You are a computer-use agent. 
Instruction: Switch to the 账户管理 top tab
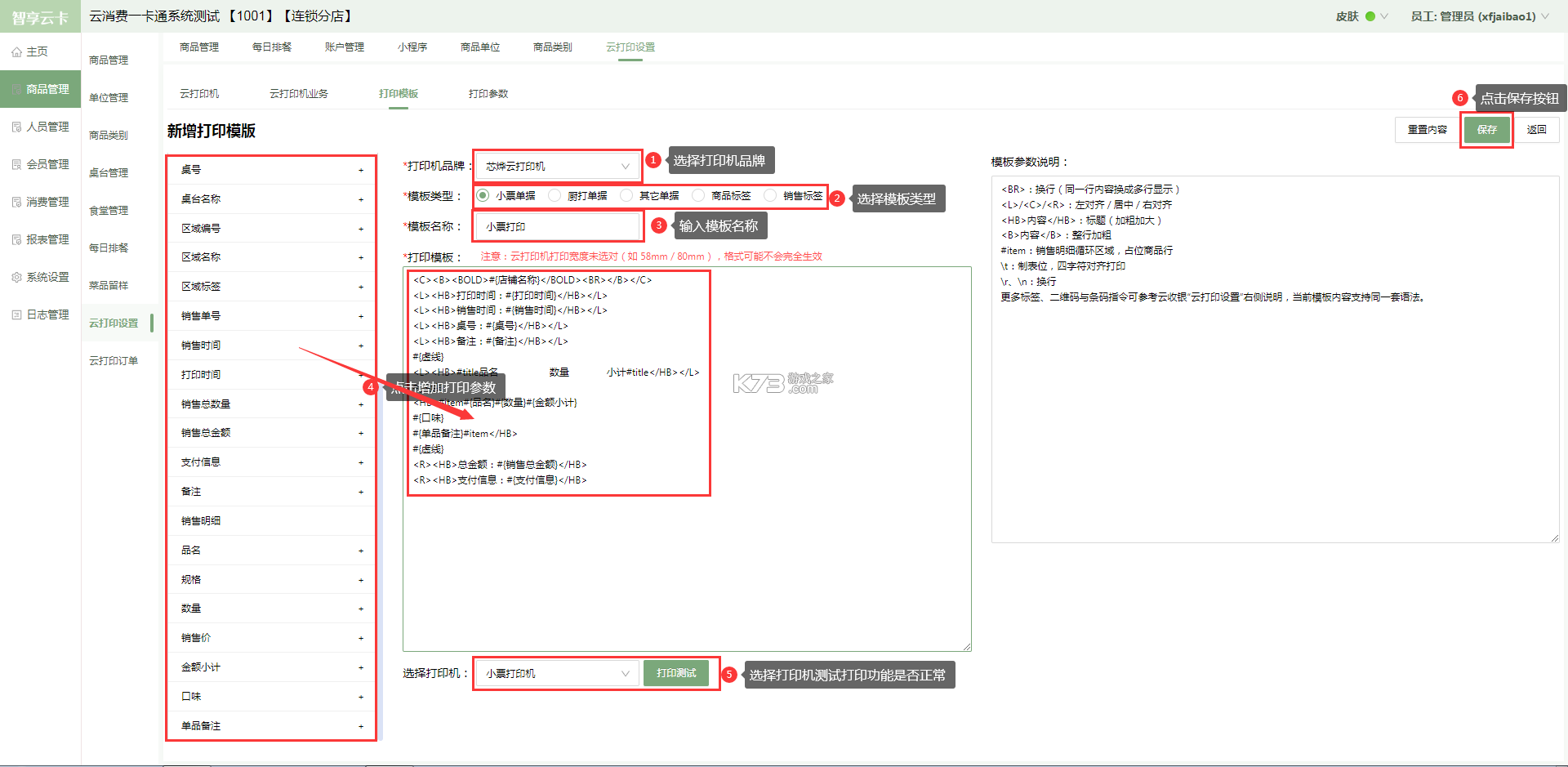345,47
